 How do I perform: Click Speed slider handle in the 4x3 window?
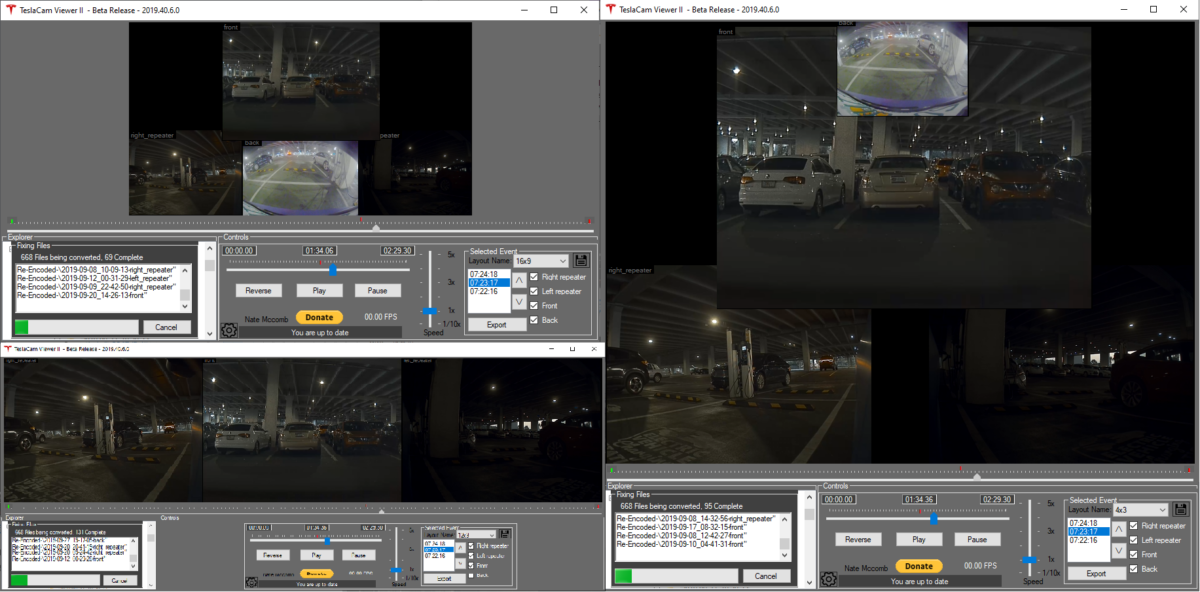[1029, 560]
